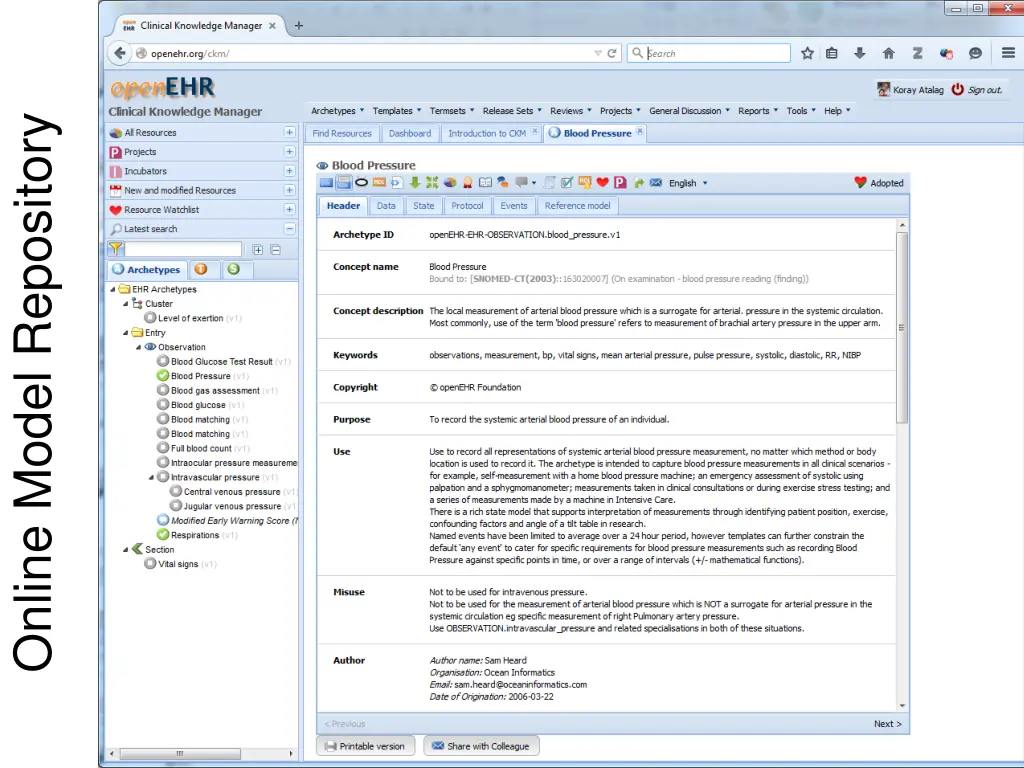Switch to the Data tab
The height and width of the screenshot is (768, 1024).
pos(386,206)
